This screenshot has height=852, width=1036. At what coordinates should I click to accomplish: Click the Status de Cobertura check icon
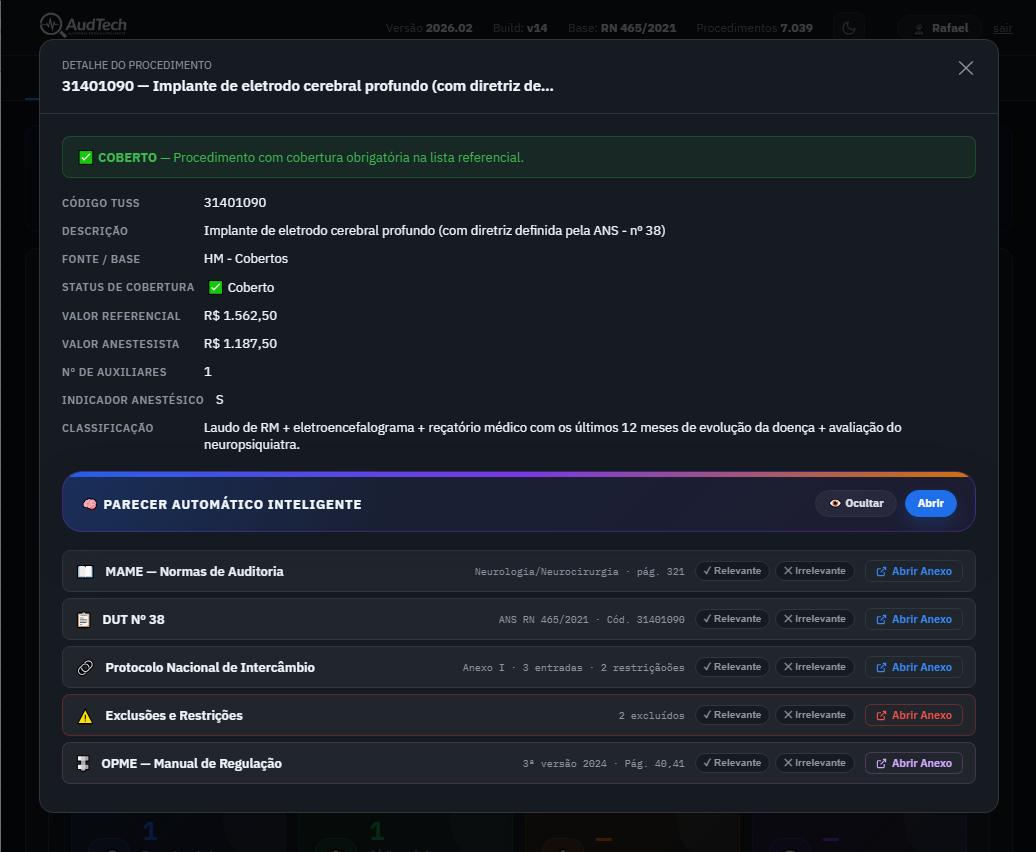[x=215, y=287]
